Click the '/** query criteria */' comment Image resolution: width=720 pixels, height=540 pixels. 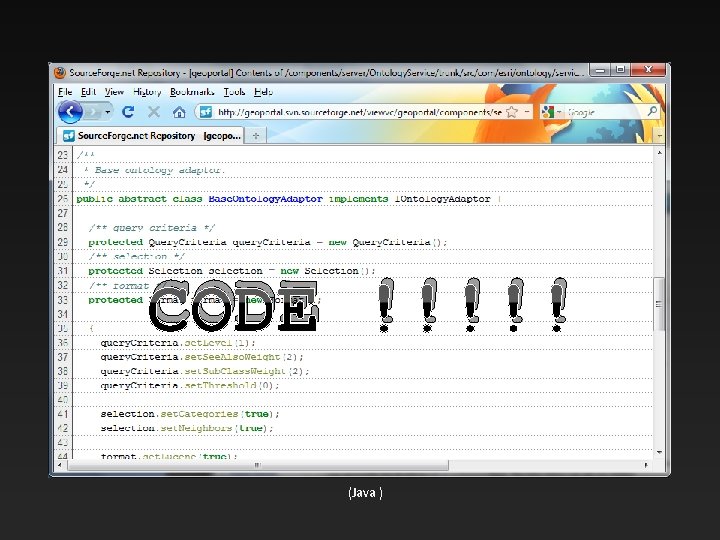tap(152, 227)
